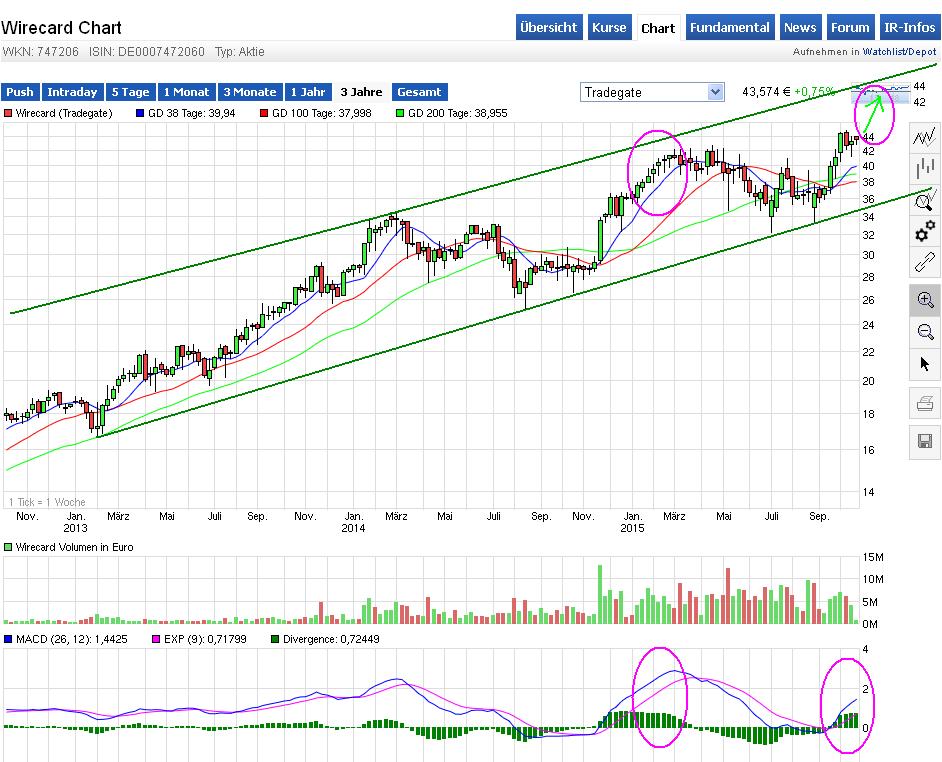Click the GD 200 Tage: 38,955 label

click(x=458, y=113)
